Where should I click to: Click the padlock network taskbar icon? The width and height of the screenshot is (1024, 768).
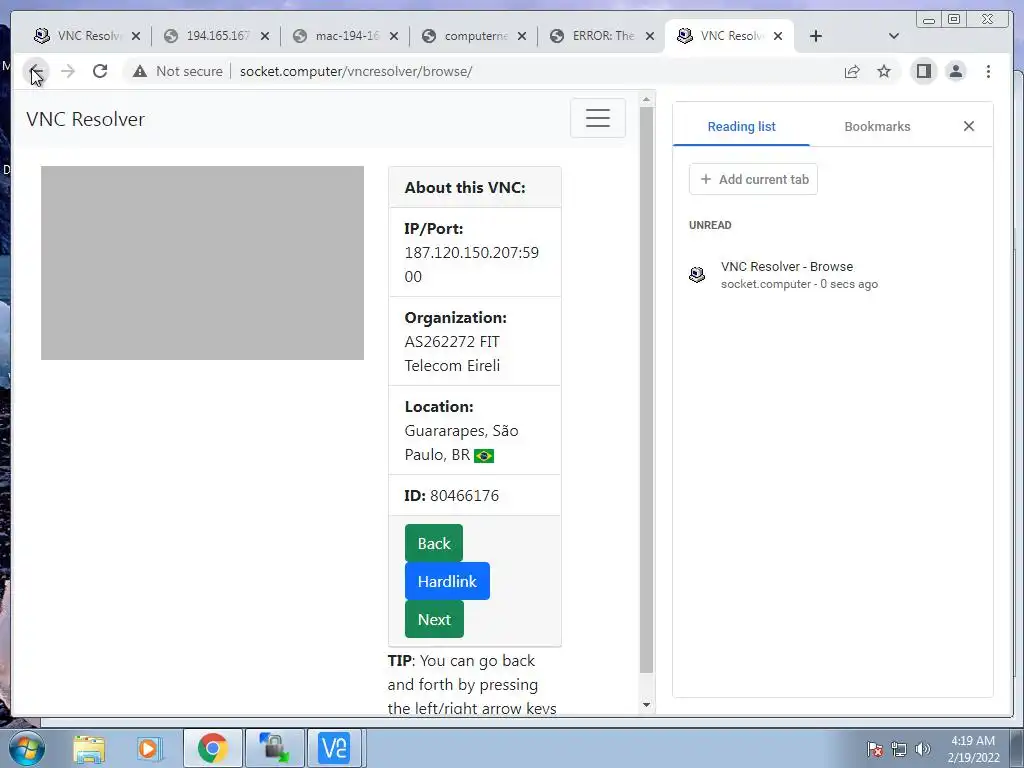pos(274,748)
